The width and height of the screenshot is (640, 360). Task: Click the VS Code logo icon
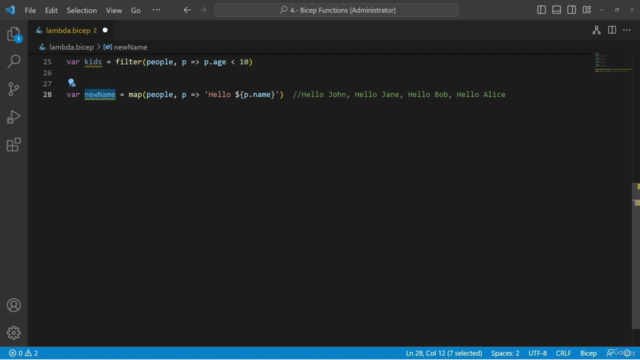click(10, 10)
